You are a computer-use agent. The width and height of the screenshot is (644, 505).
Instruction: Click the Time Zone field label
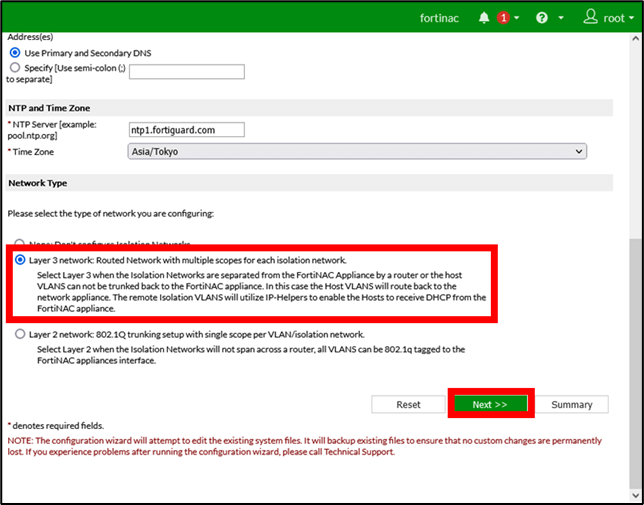pyautogui.click(x=31, y=152)
